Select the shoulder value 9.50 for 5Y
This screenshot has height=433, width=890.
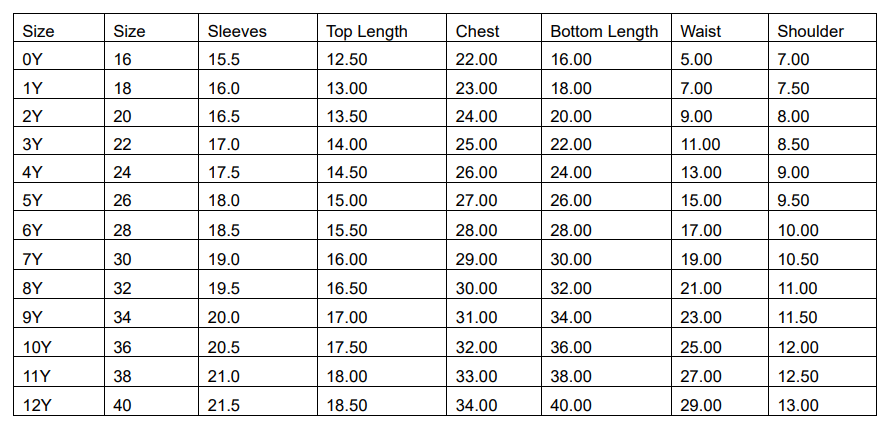pyautogui.click(x=793, y=204)
